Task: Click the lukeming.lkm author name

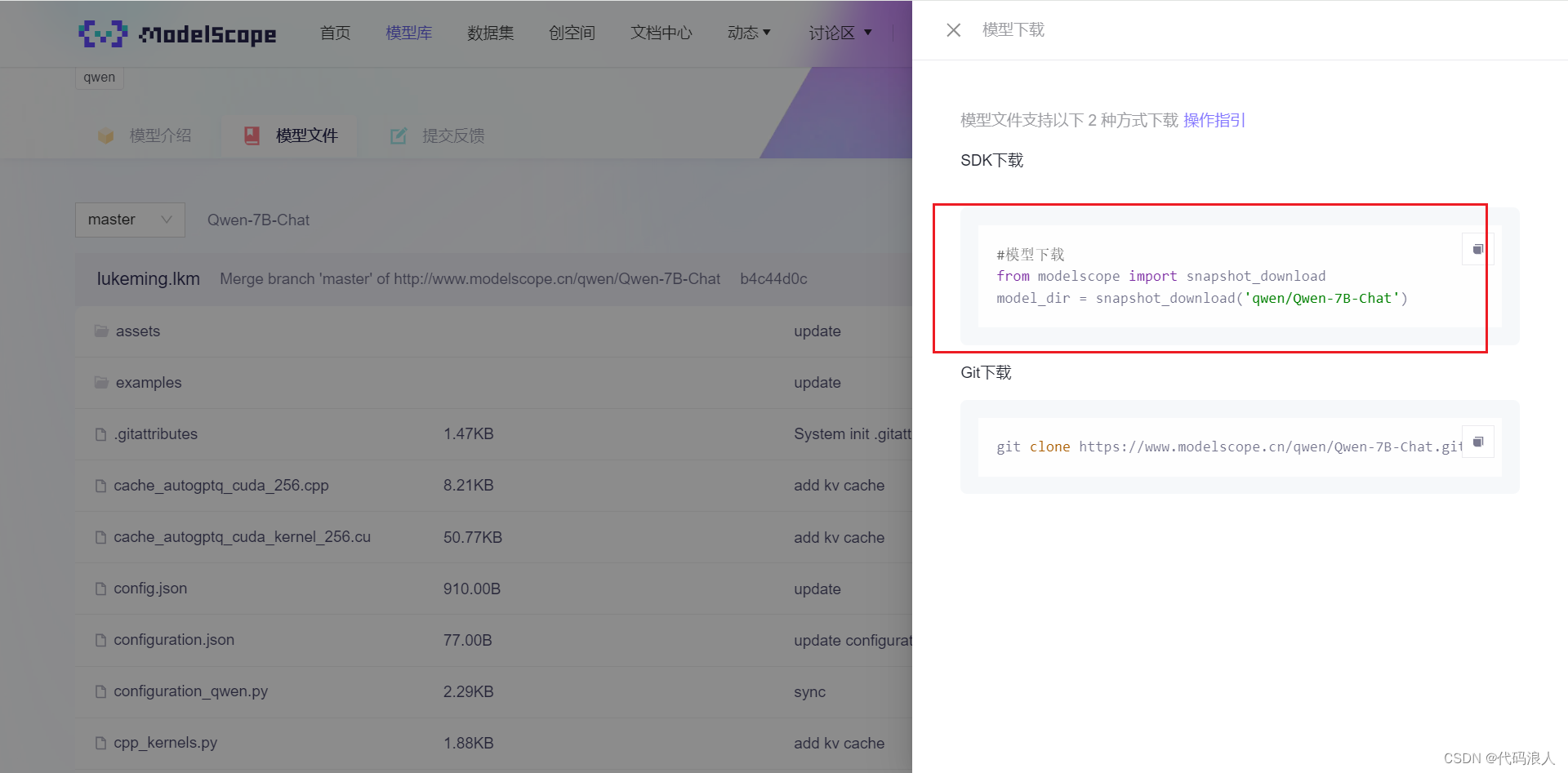Action: point(149,279)
